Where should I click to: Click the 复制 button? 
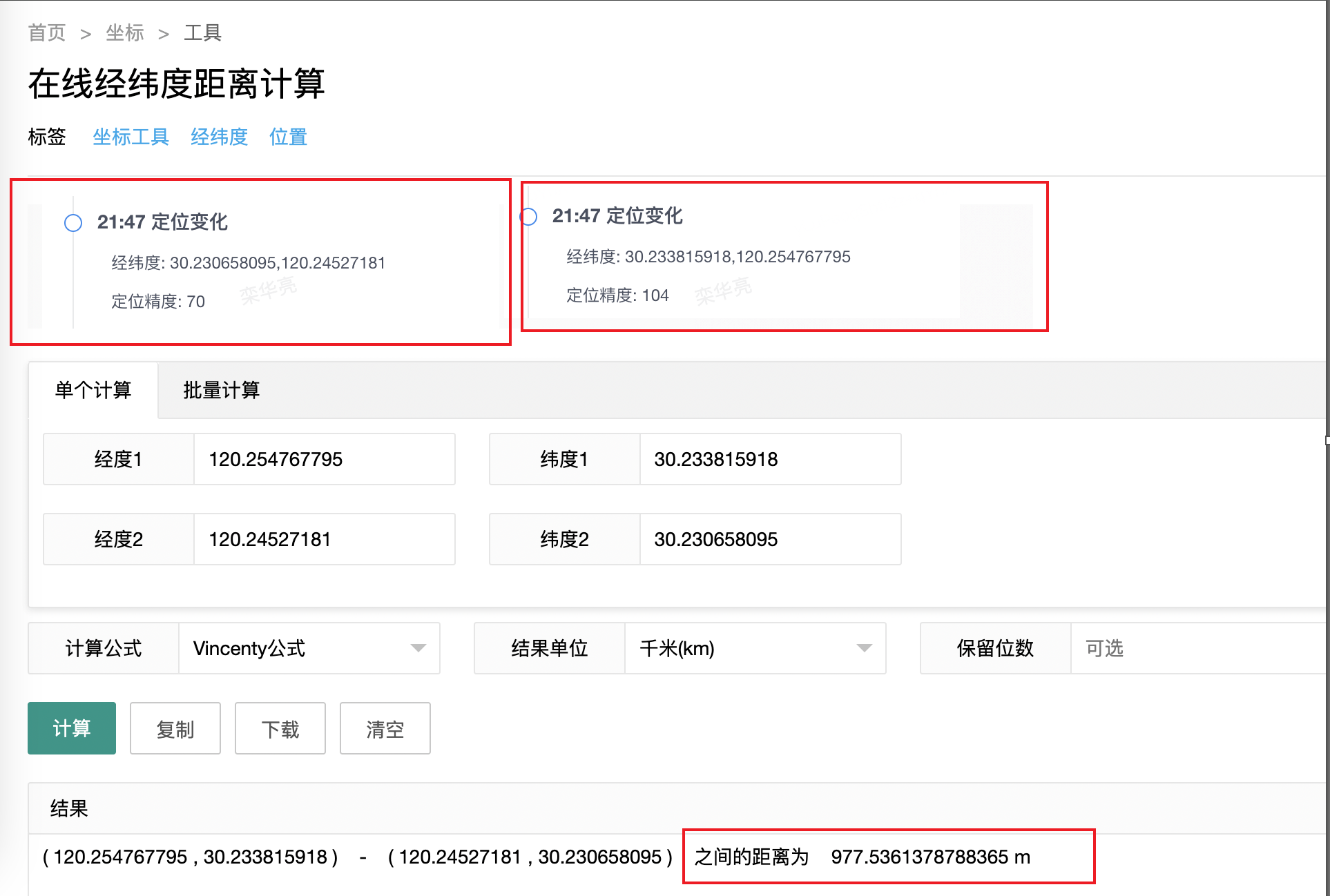tap(175, 729)
